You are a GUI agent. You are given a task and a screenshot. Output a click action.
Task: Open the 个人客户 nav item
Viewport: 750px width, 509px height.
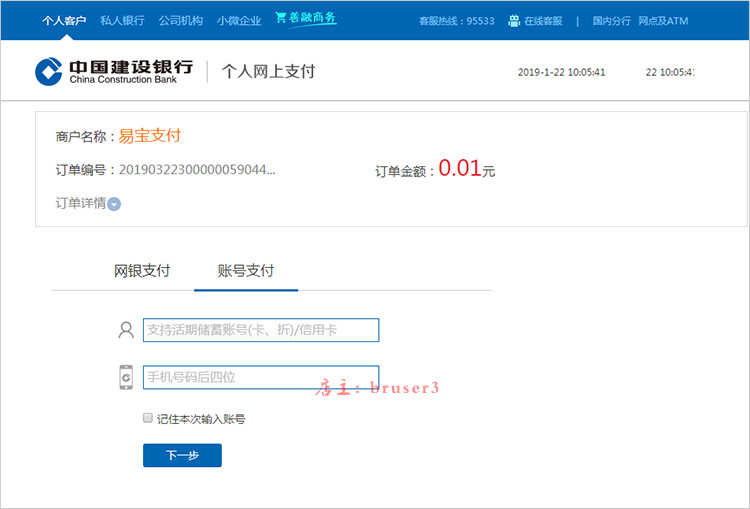coord(64,21)
